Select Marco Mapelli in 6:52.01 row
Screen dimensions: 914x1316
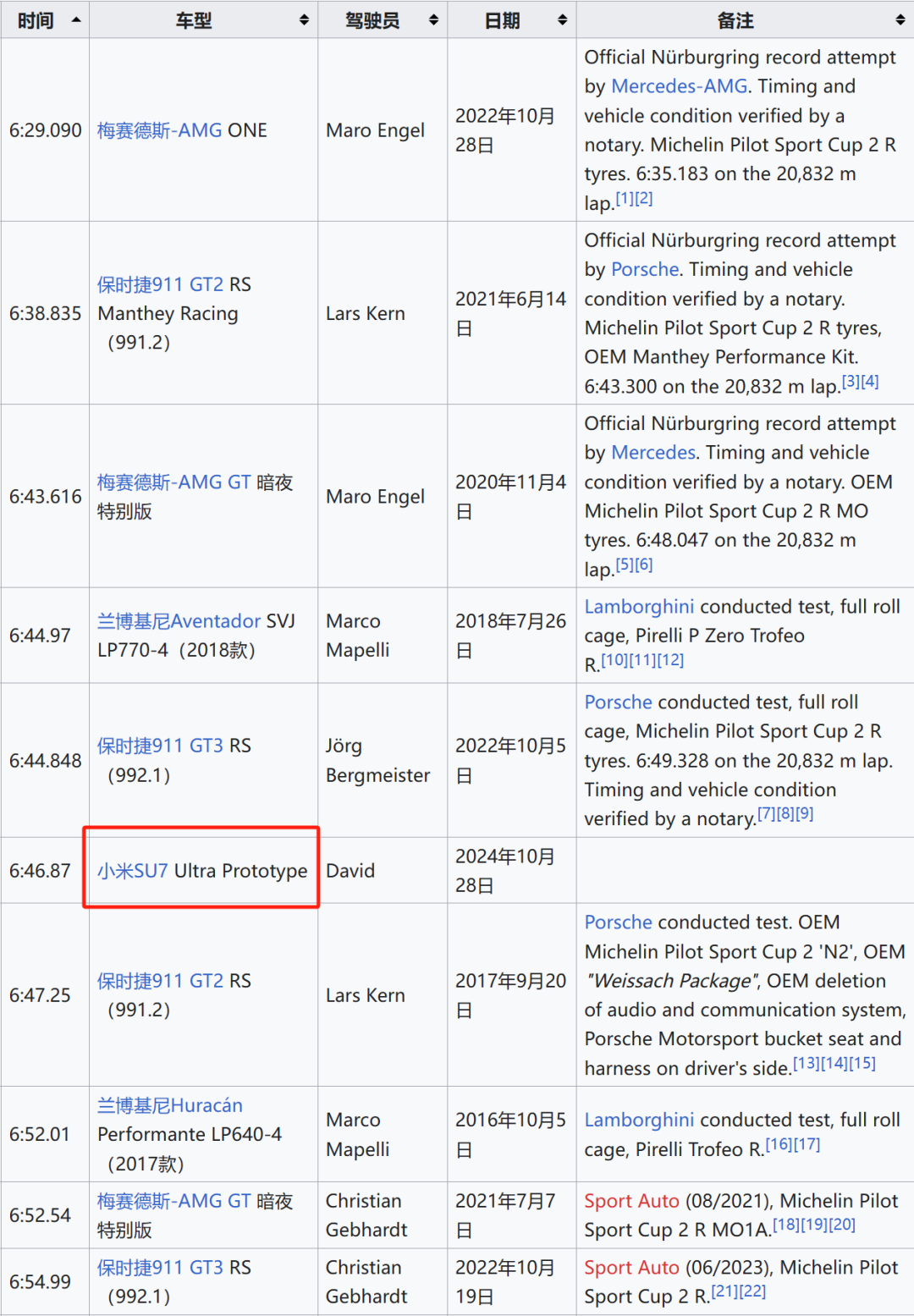(x=383, y=1134)
